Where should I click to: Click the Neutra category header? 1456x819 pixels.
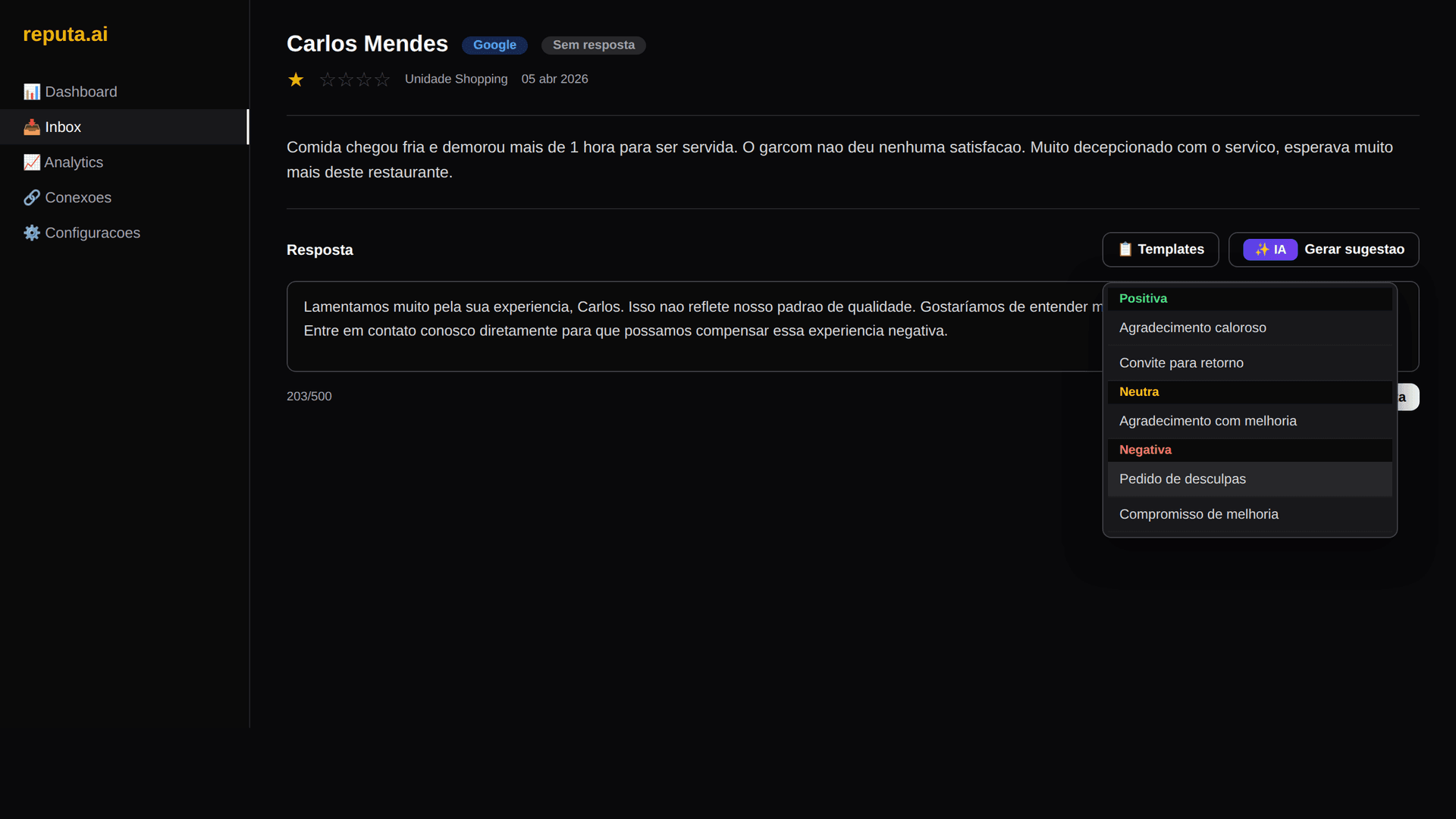1250,392
